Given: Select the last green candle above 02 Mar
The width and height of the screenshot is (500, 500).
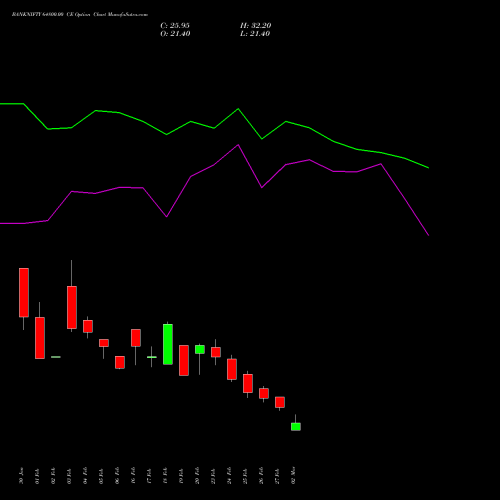Looking at the screenshot, I should (x=296, y=427).
